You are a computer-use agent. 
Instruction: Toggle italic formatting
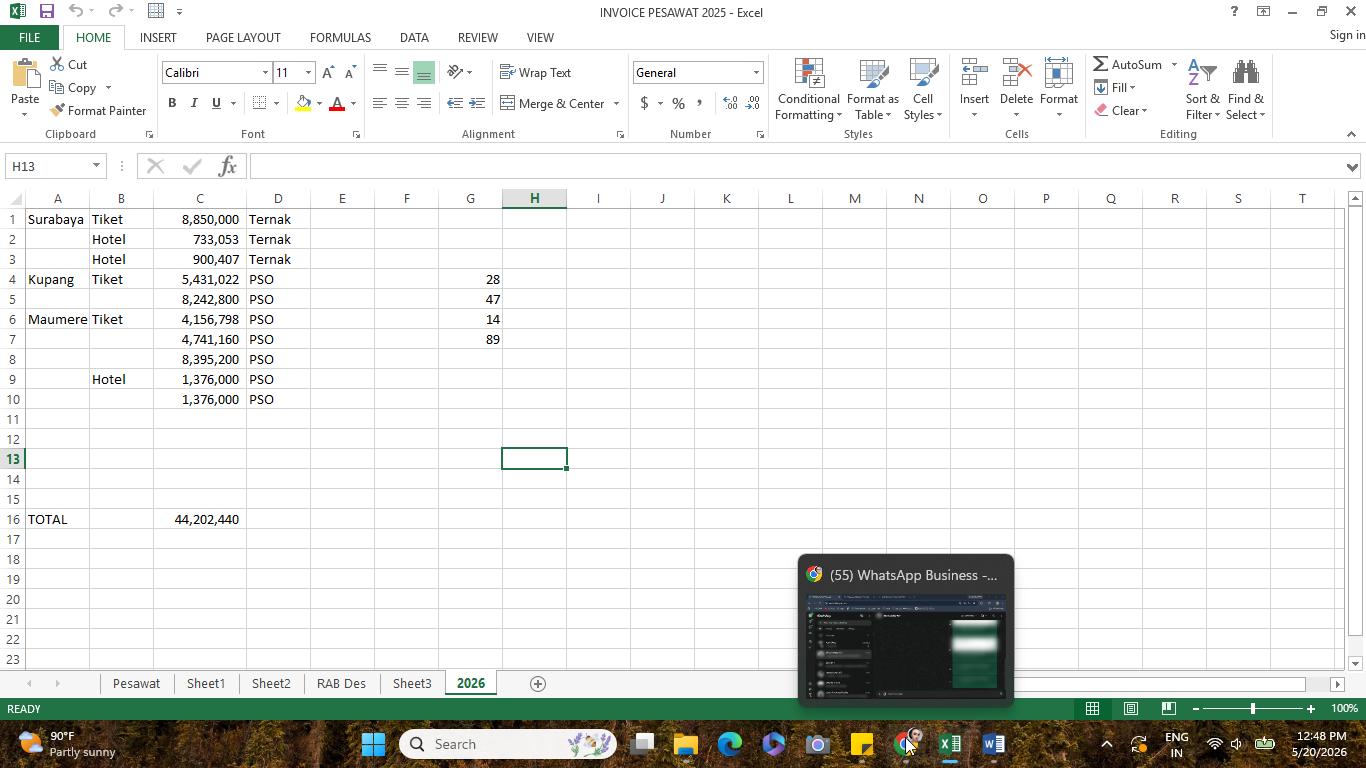click(194, 103)
